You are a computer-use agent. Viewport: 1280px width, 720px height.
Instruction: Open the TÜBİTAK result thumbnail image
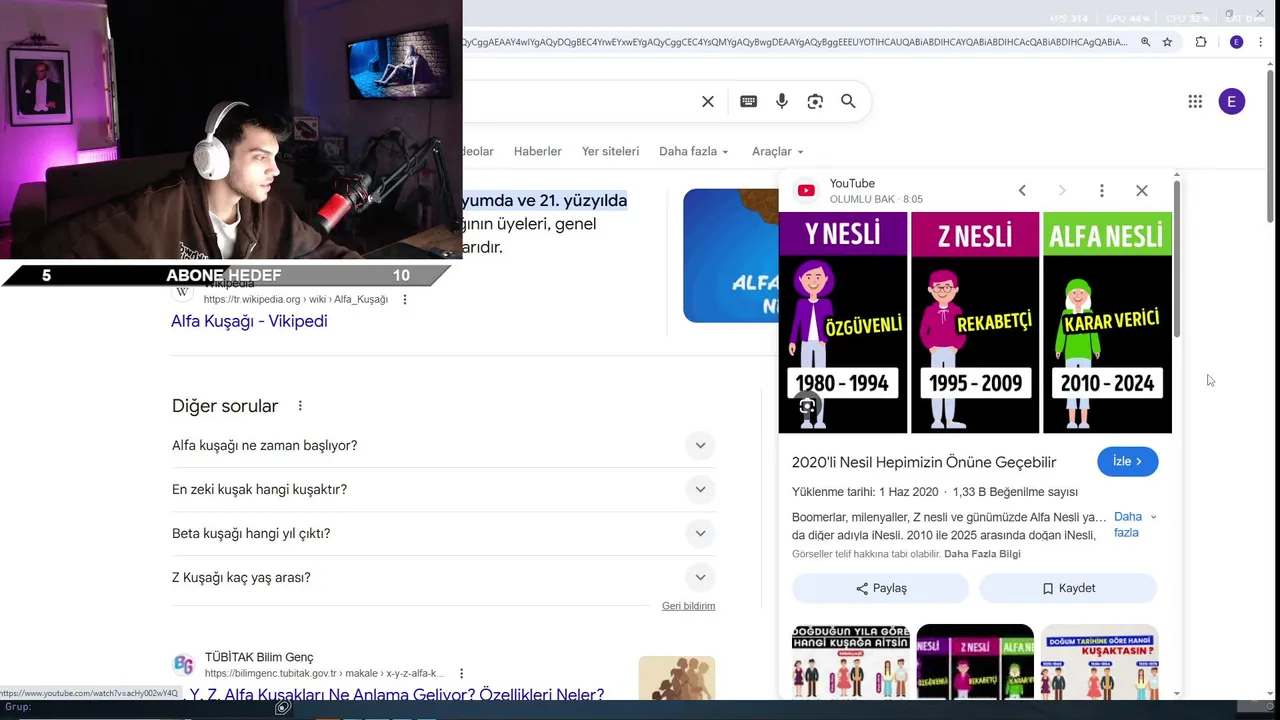tap(677, 678)
